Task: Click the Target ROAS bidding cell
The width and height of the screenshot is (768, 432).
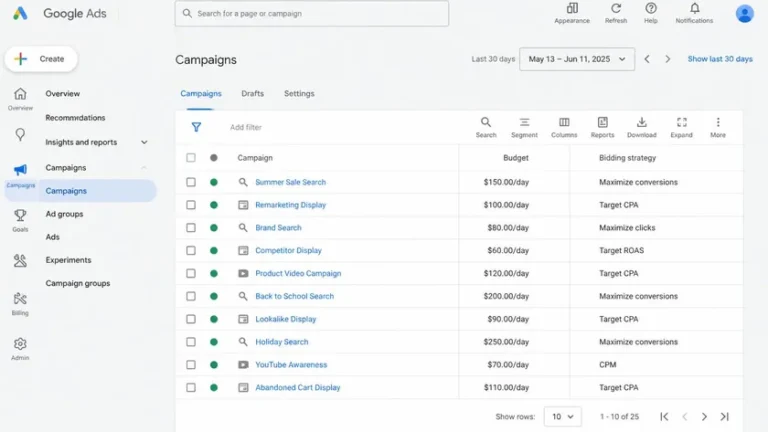Action: click(621, 250)
